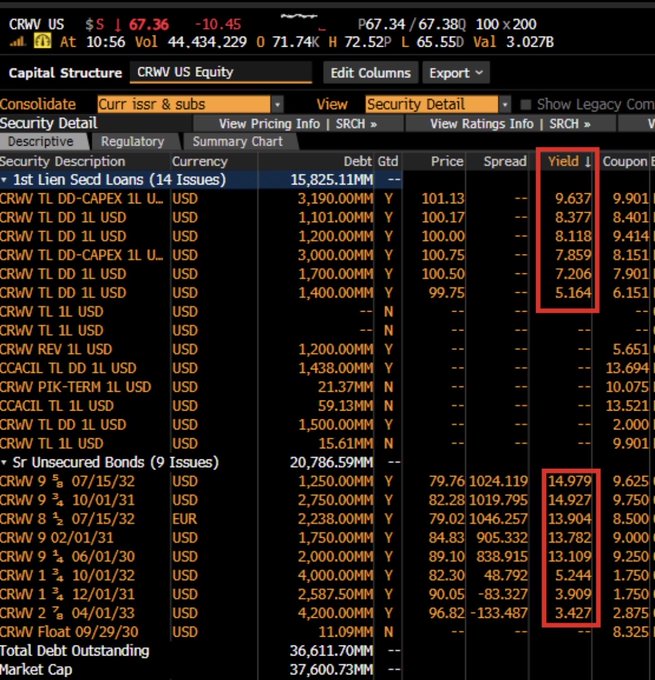
Task: Click the Edit Columns button
Action: [x=370, y=73]
